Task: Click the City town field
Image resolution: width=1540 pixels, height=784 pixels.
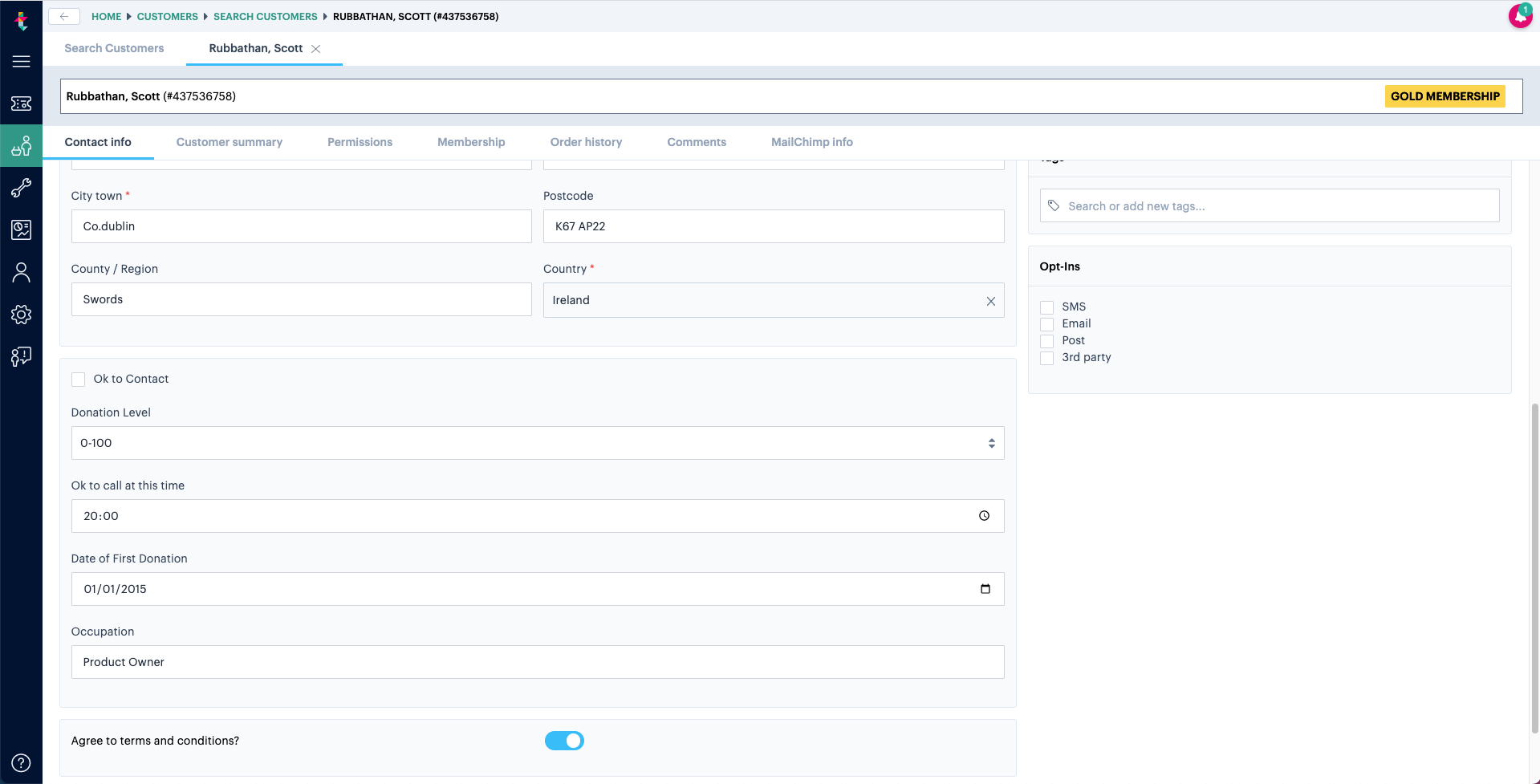Action: click(x=301, y=226)
